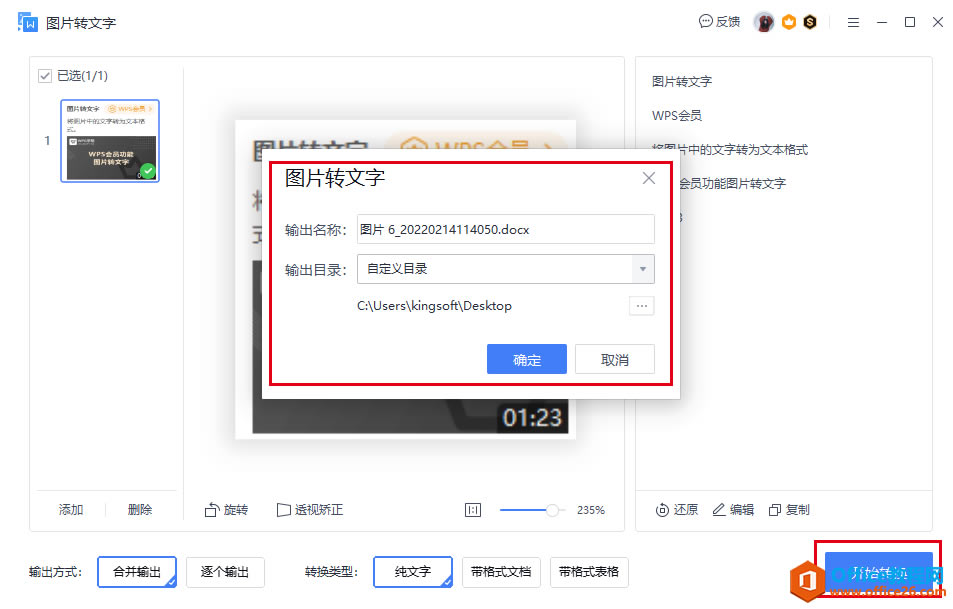Select result line WPS会员

click(x=676, y=115)
